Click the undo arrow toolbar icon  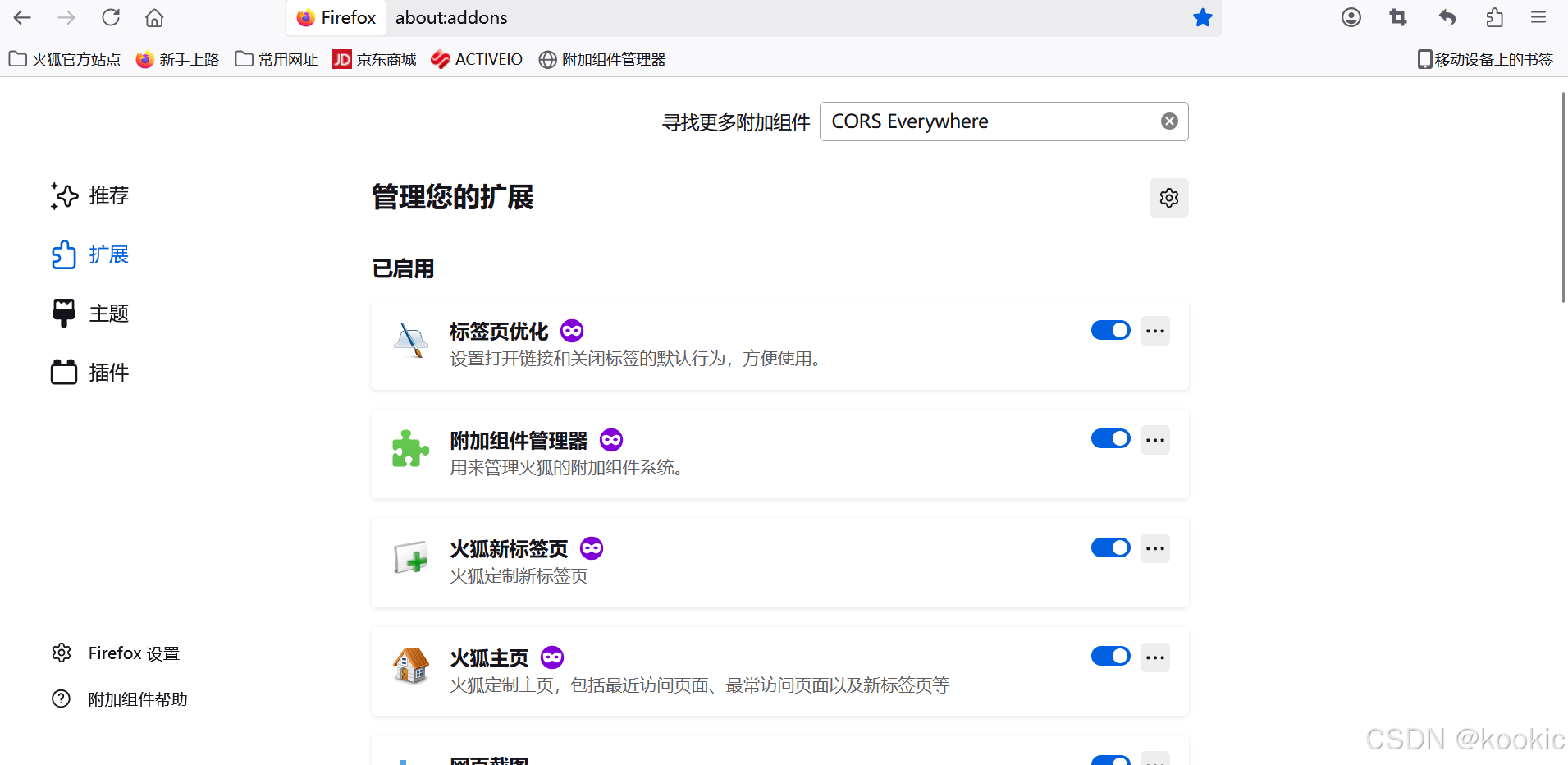1447,17
